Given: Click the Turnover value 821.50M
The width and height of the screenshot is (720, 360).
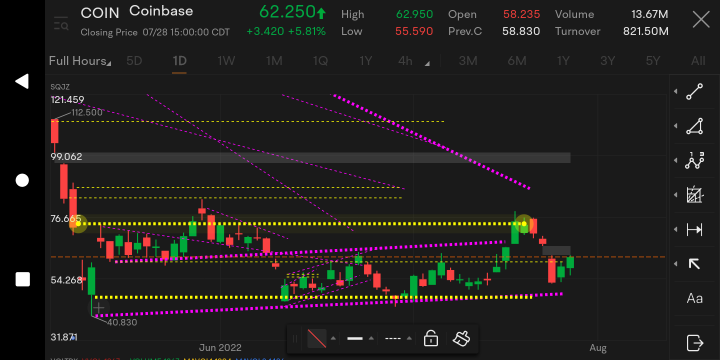Looking at the screenshot, I should [x=646, y=32].
